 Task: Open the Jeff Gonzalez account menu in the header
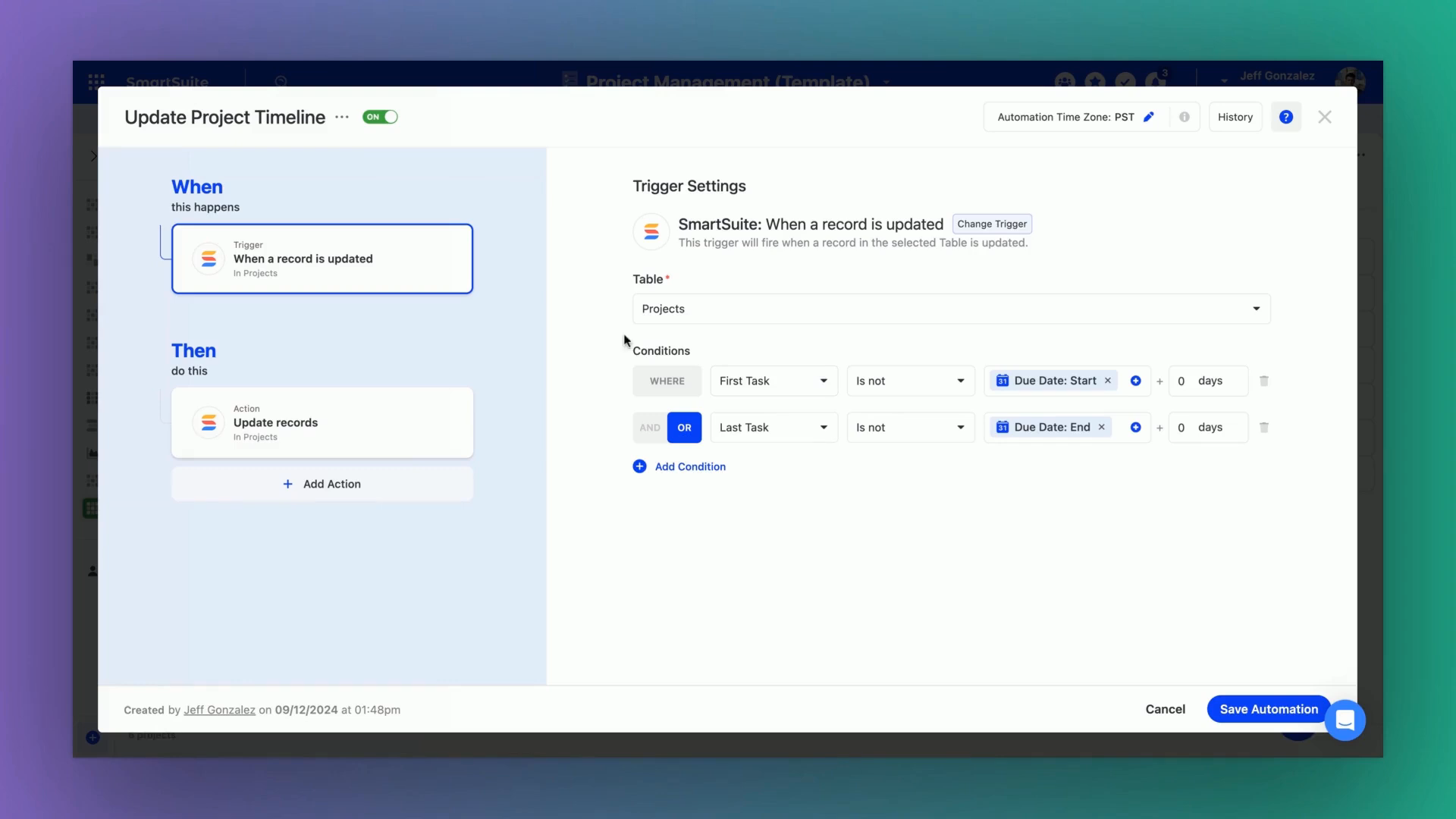click(x=1277, y=76)
